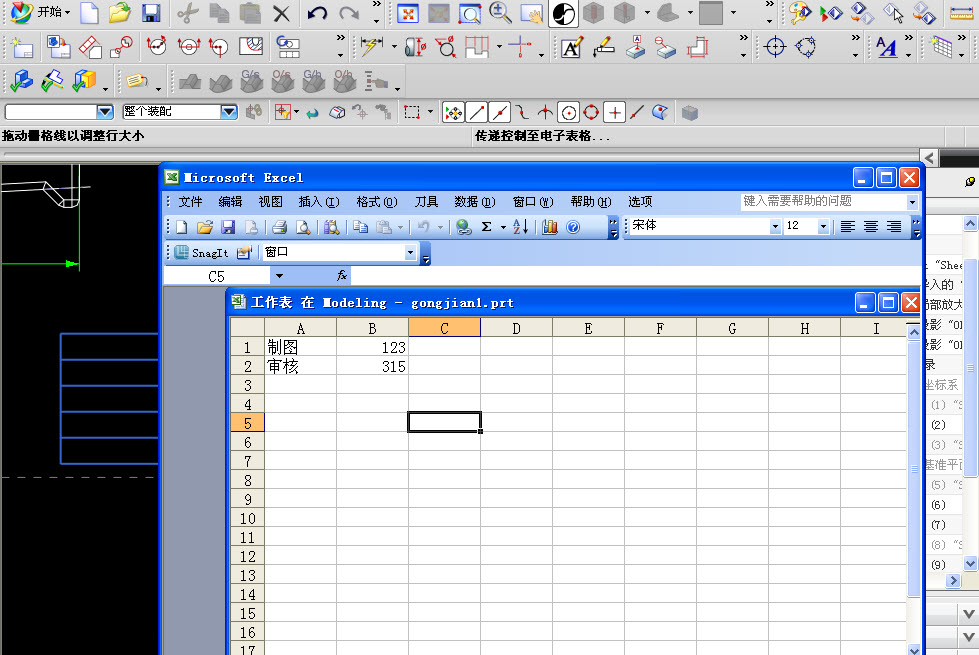Open the 帮助(H) menu in Excel
Screen dimensions: 979x655
(x=591, y=202)
